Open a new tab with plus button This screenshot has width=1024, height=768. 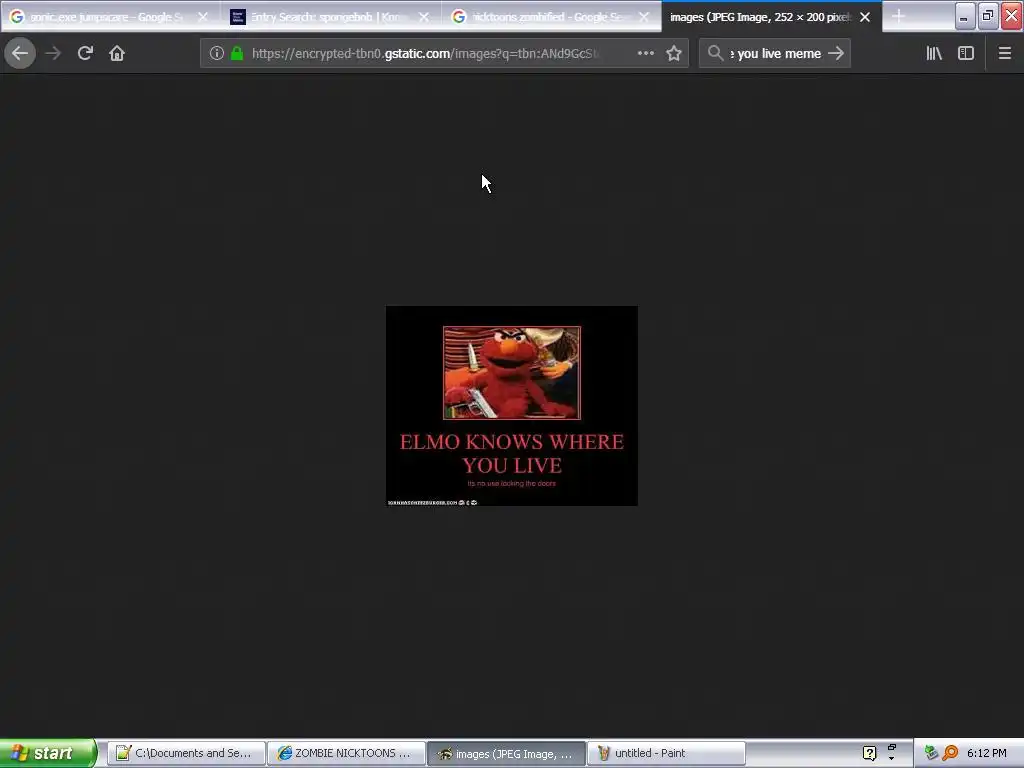pos(899,17)
